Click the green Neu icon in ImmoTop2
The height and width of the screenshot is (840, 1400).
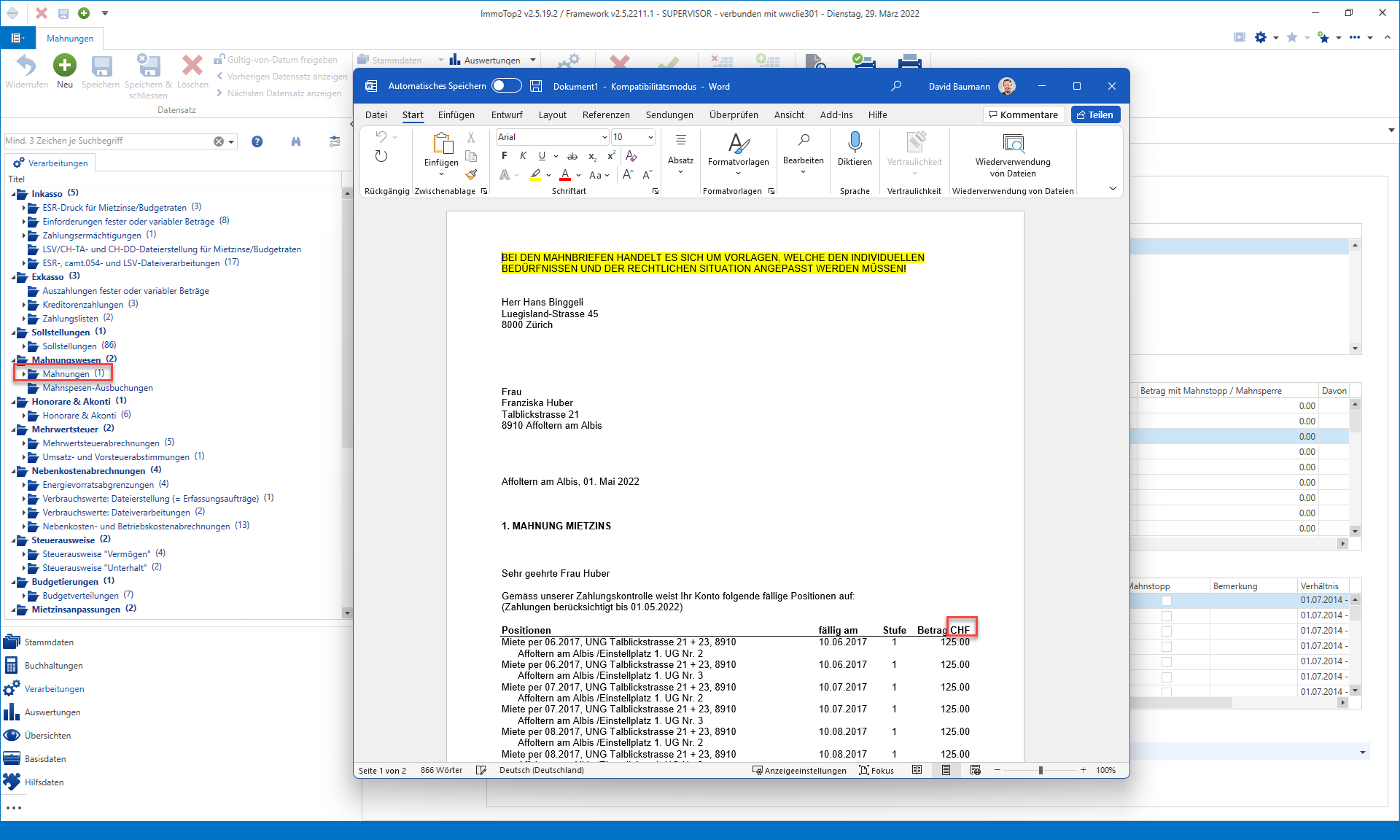point(65,65)
